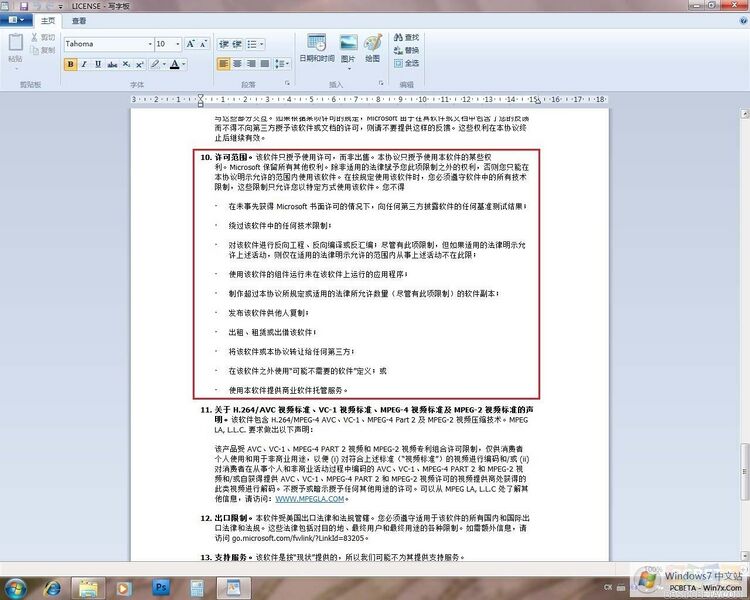Toggle Subscript formatting
This screenshot has height=600, width=750.
click(x=126, y=64)
